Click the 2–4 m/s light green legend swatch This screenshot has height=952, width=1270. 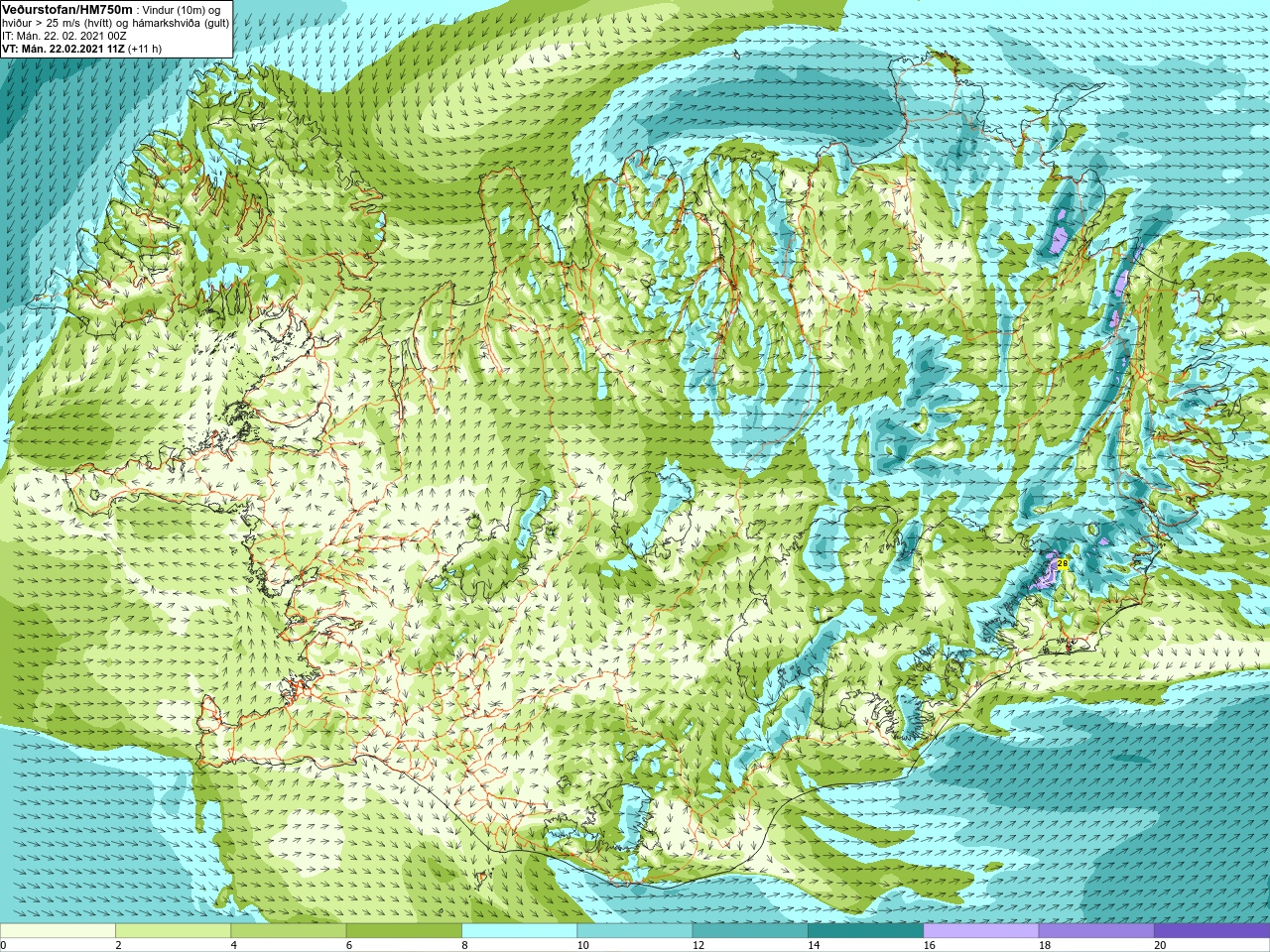[x=173, y=931]
